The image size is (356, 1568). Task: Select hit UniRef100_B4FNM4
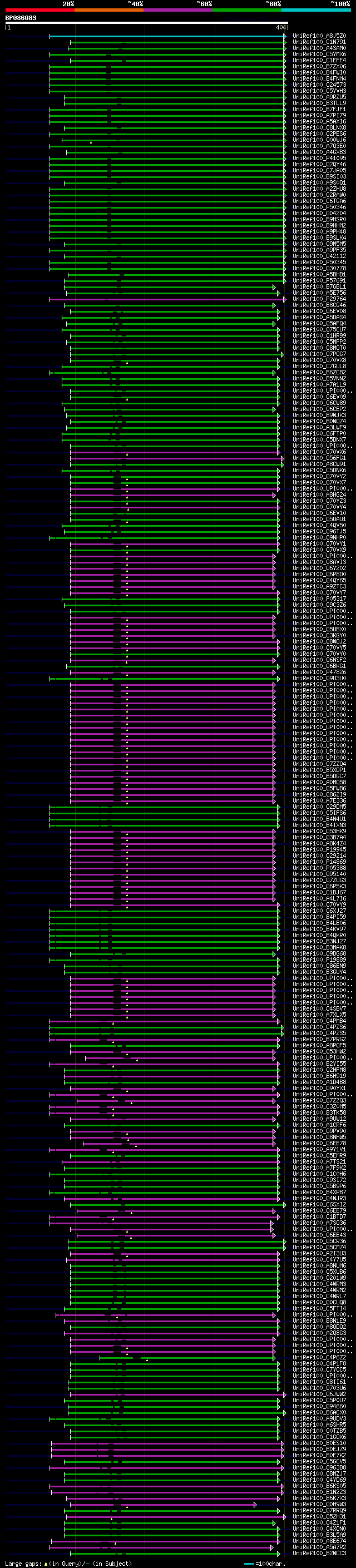click(x=319, y=78)
